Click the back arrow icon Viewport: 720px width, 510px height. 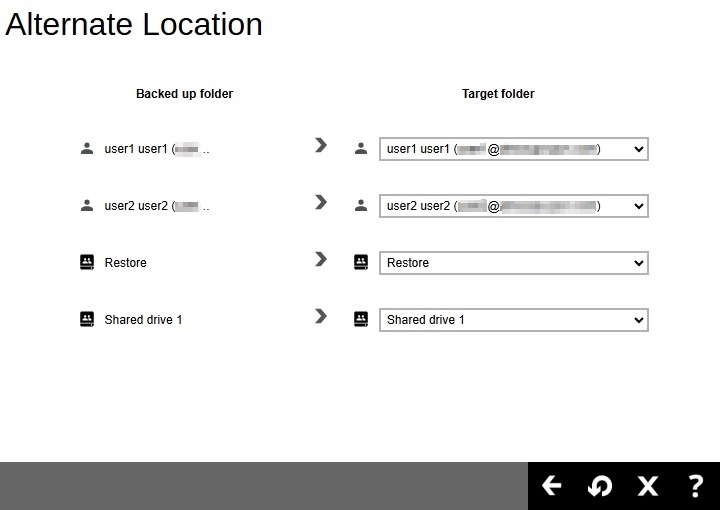(x=552, y=486)
